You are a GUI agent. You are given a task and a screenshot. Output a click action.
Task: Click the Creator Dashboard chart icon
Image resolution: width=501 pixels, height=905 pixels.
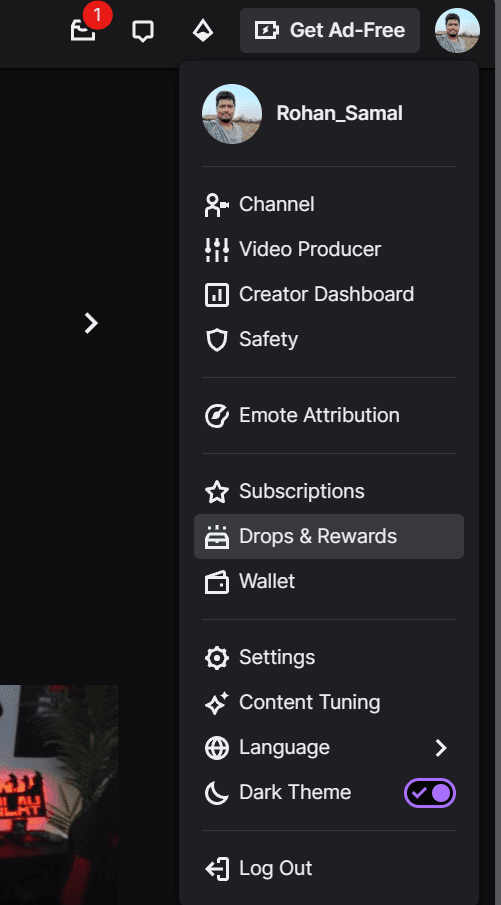click(x=217, y=295)
